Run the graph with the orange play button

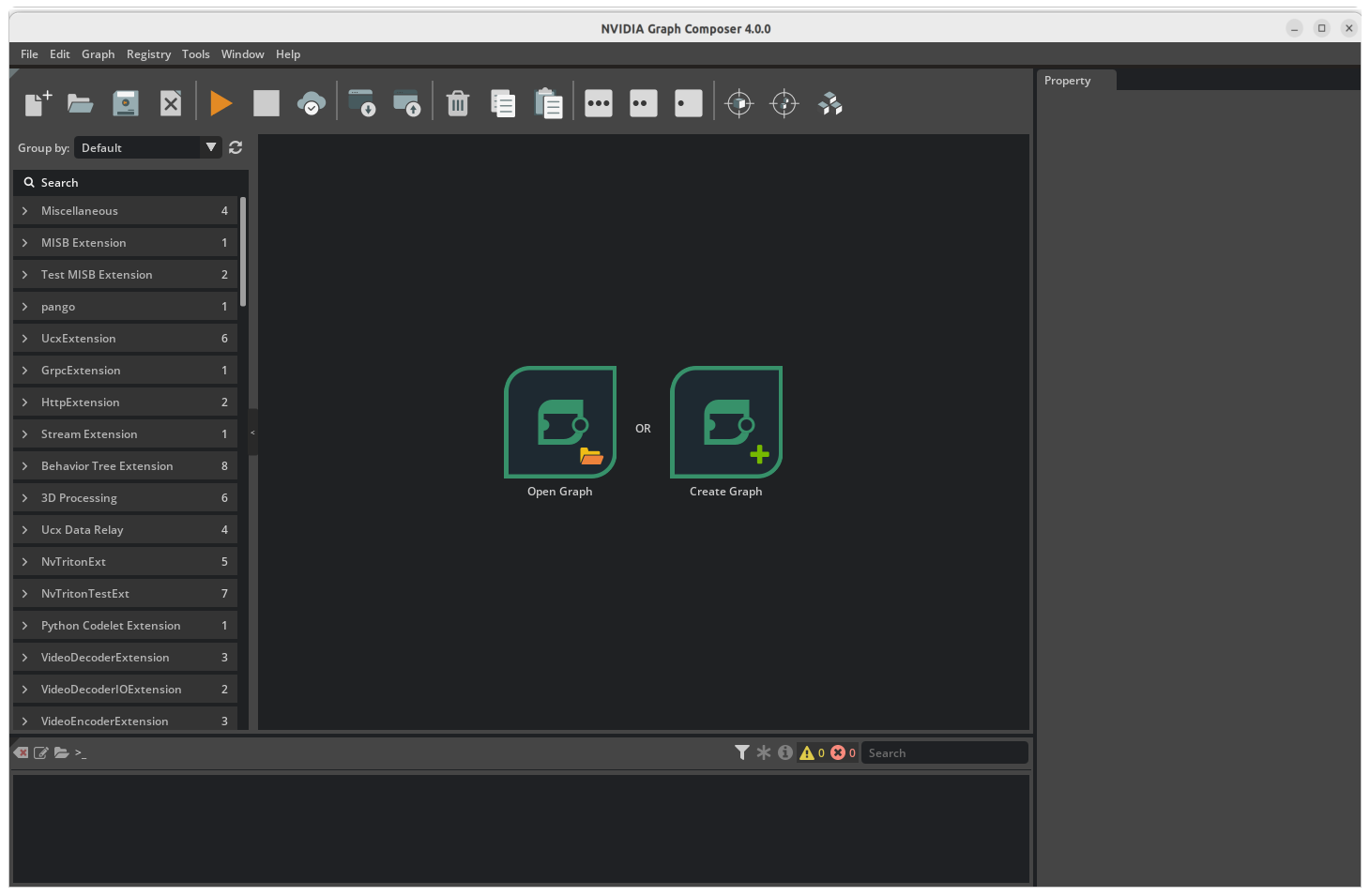click(x=221, y=103)
